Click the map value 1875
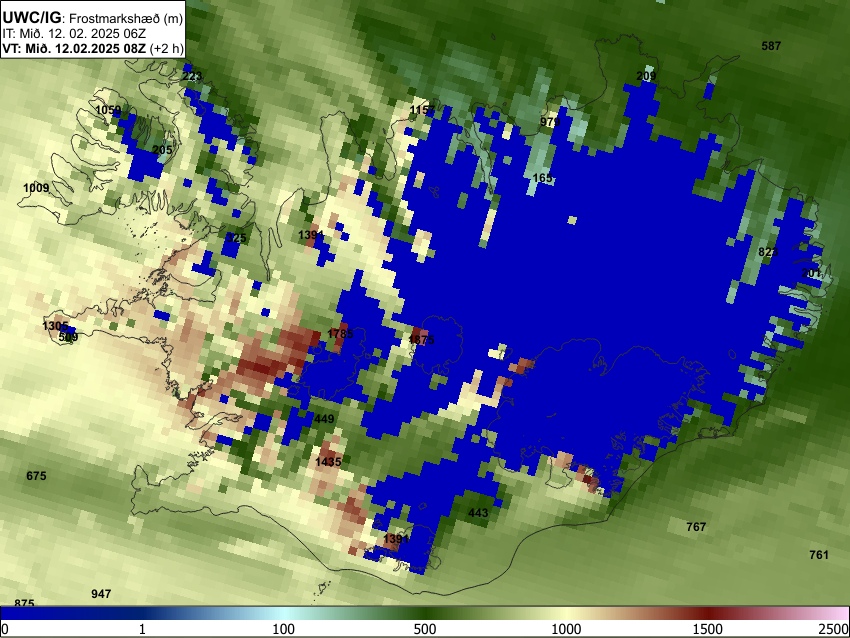This screenshot has height=638, width=850. (421, 340)
